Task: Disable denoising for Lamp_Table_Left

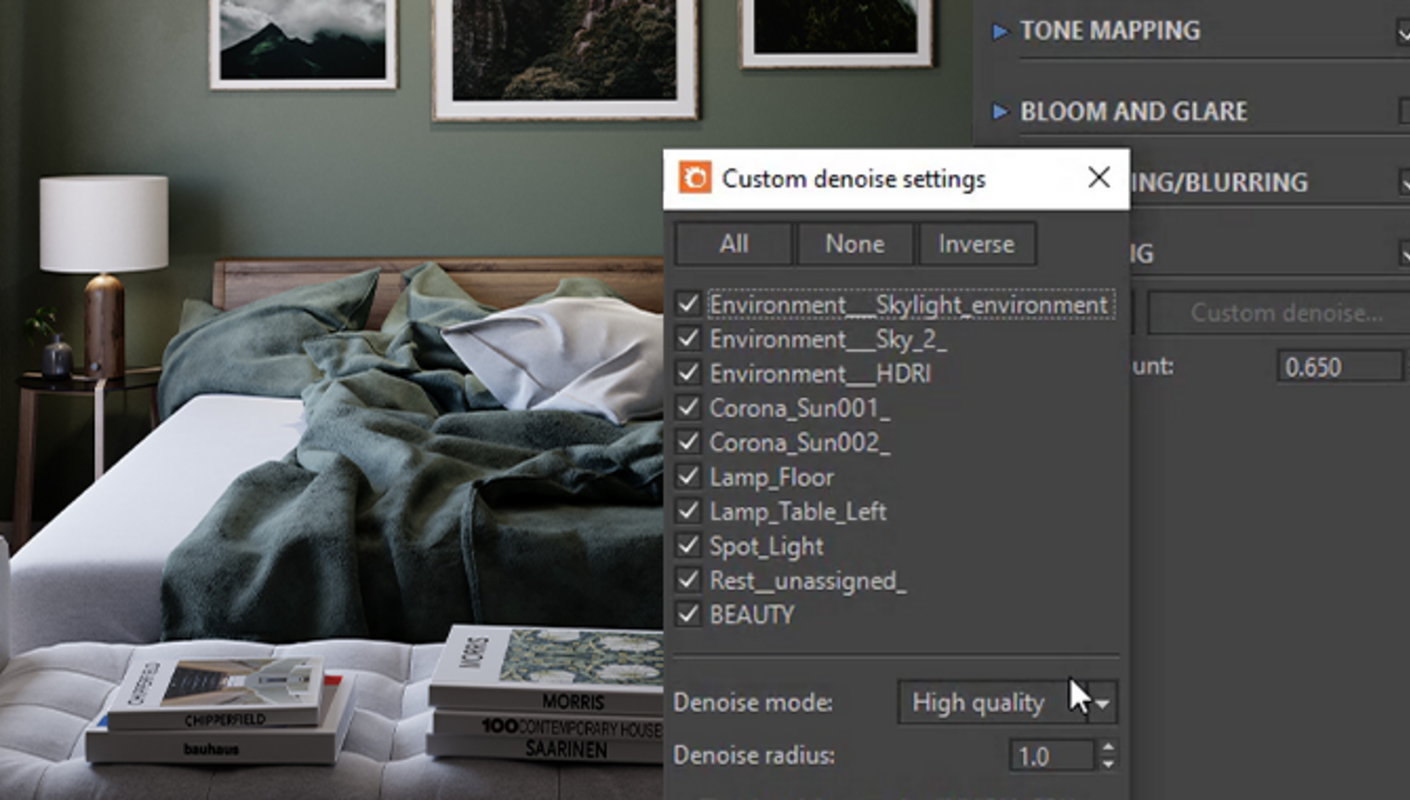Action: point(688,511)
